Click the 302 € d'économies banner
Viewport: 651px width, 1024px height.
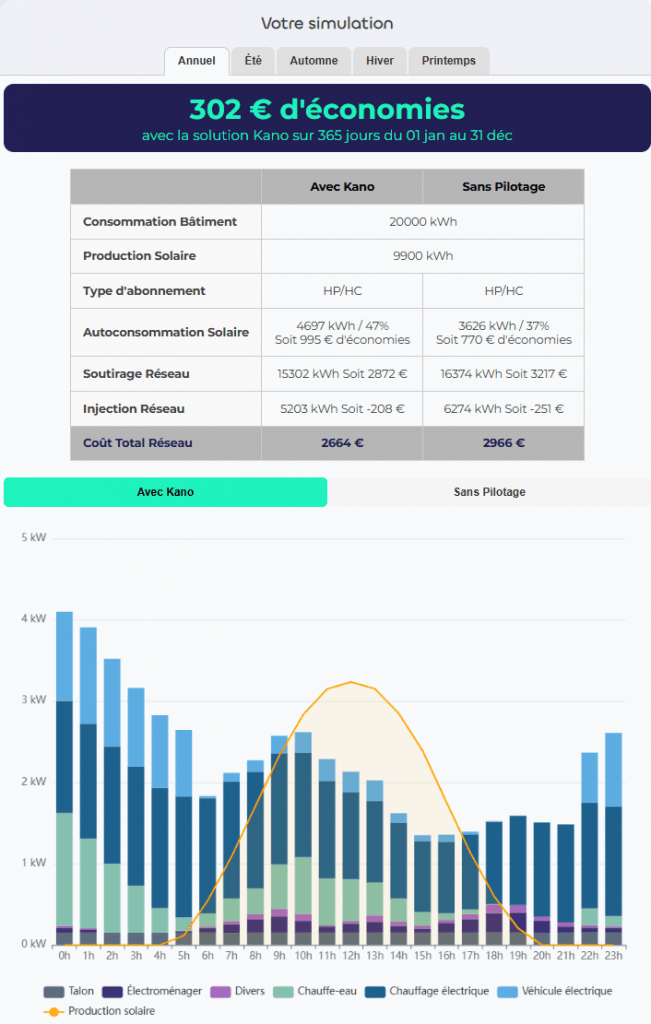[326, 118]
